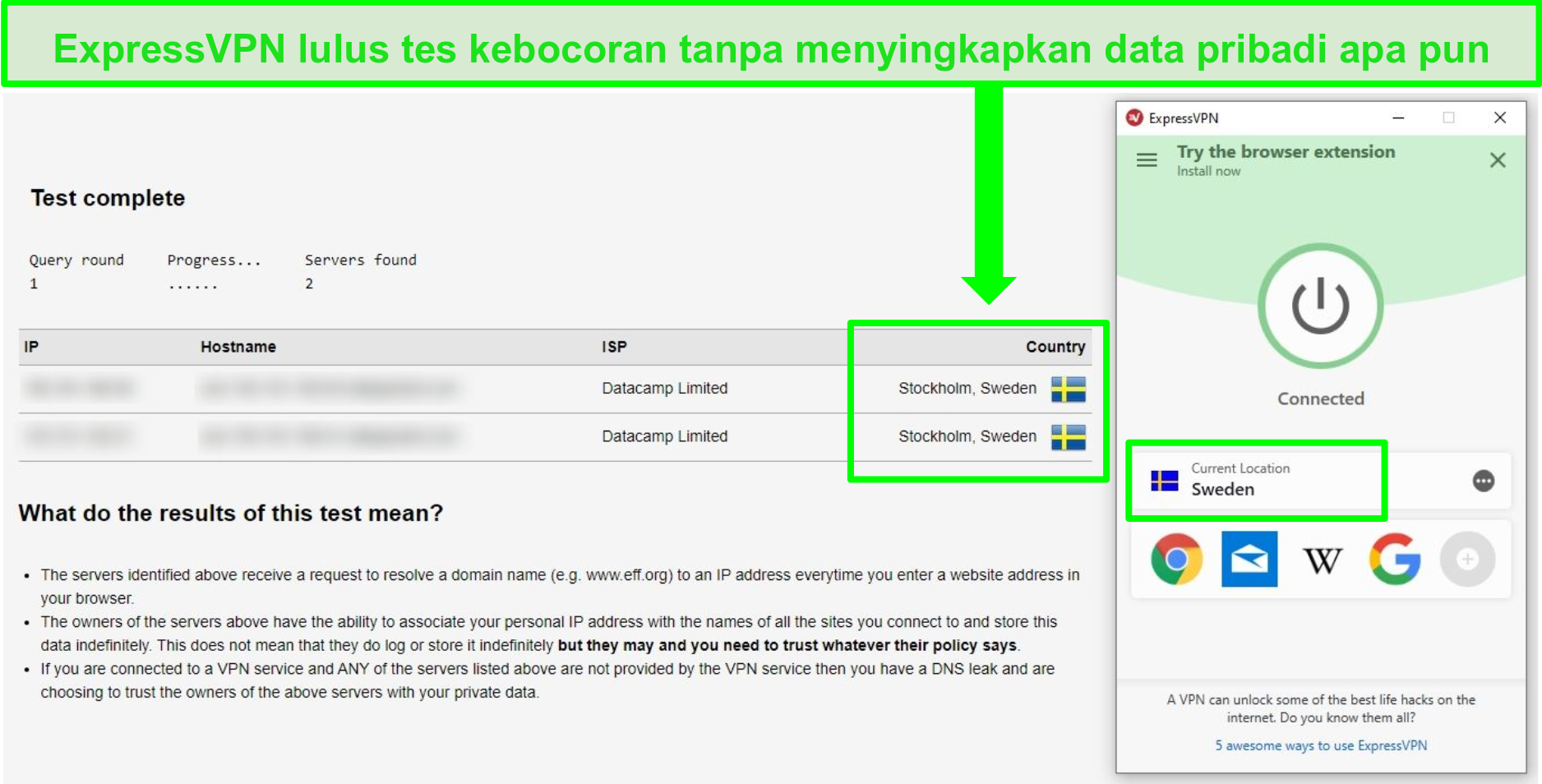The height and width of the screenshot is (784, 1542).
Task: Select second row Datacamp Limited cell
Action: pyautogui.click(x=664, y=436)
